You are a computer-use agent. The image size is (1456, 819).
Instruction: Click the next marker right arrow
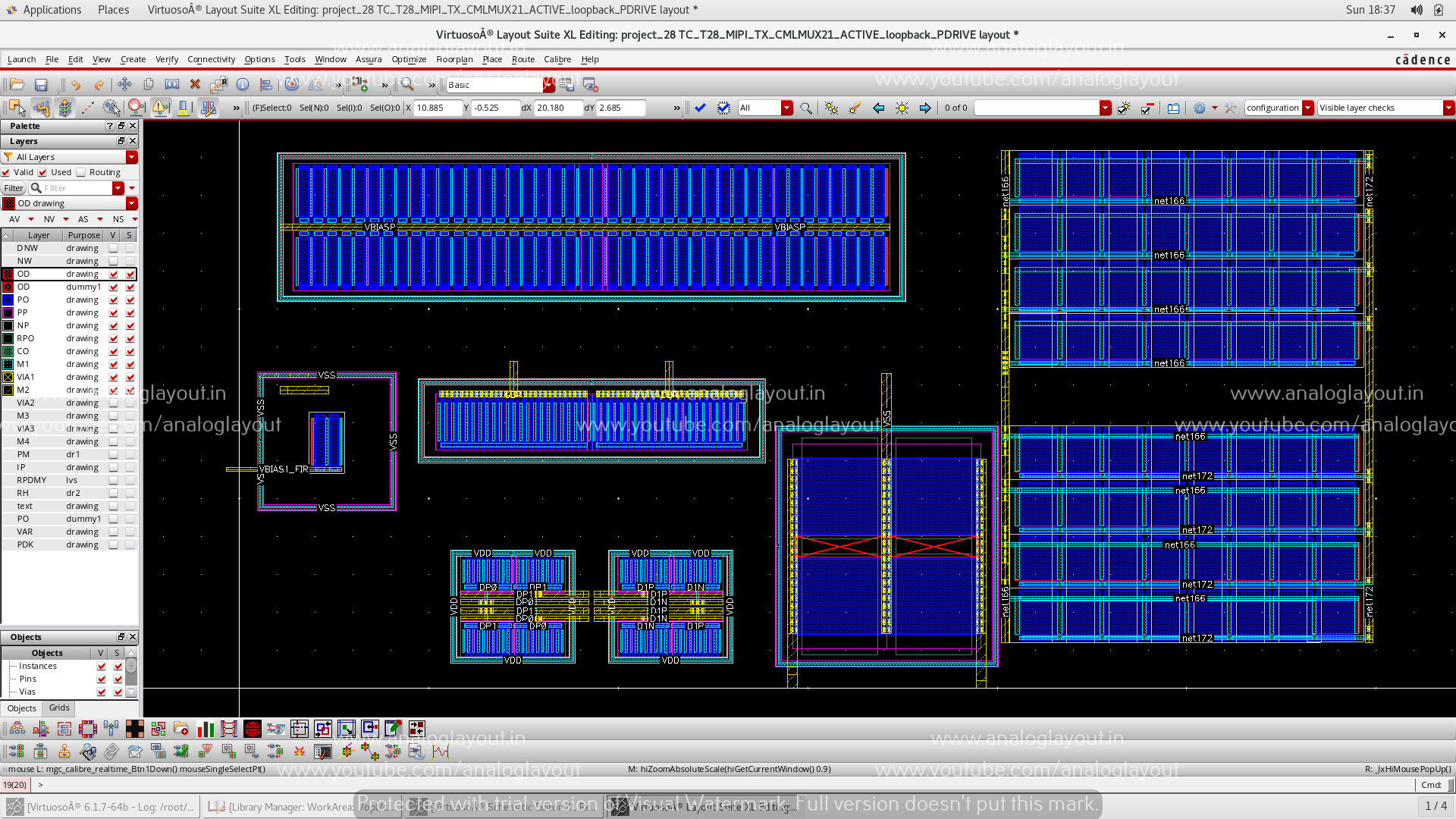click(x=925, y=108)
